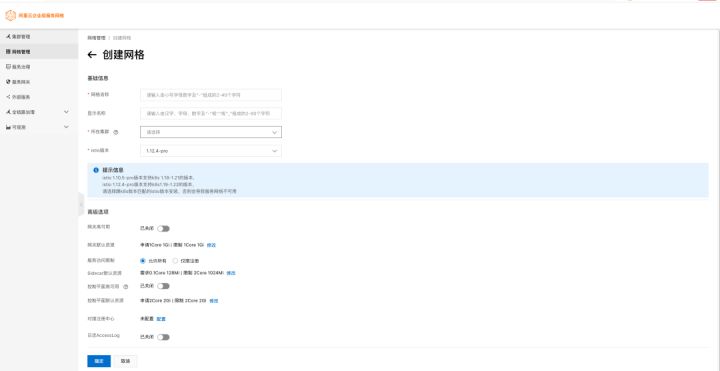Viewport: 720px width, 371px height.
Task: Click the help icon next to 控制平面高可用
Action: pos(126,287)
